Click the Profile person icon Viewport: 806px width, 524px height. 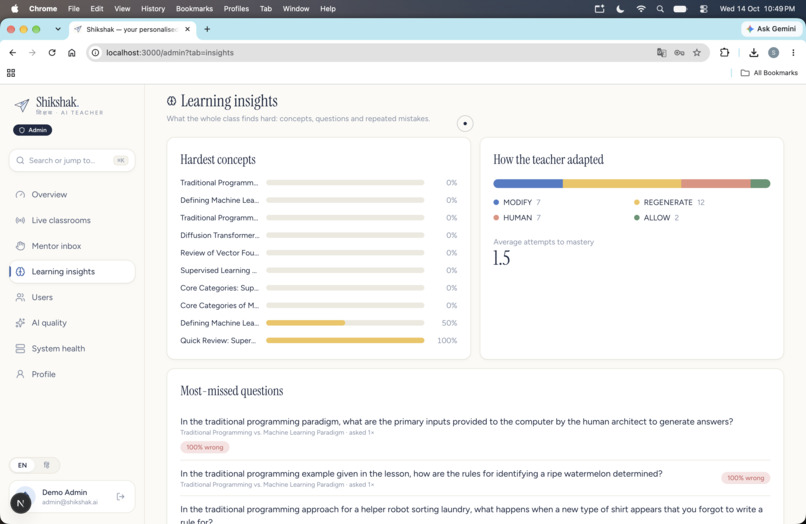(20, 374)
